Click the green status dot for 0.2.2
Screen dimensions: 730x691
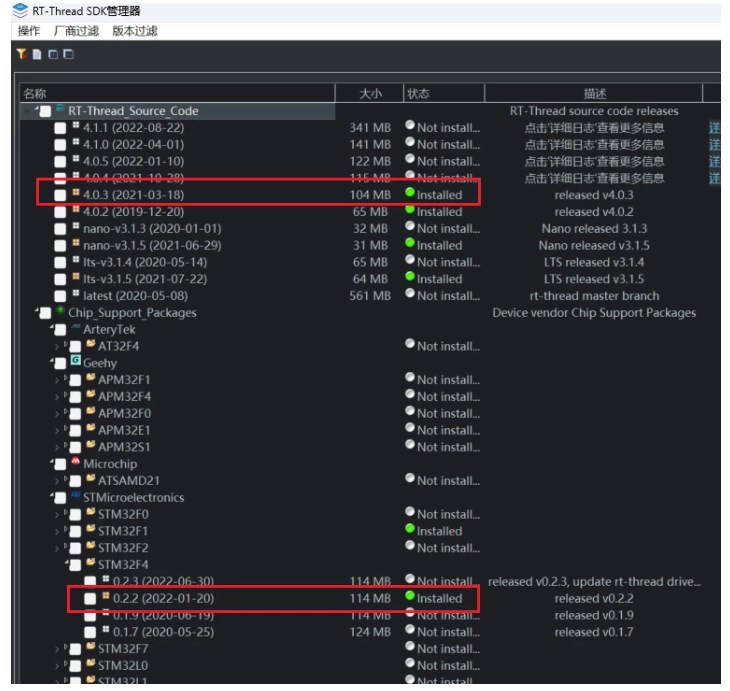410,596
